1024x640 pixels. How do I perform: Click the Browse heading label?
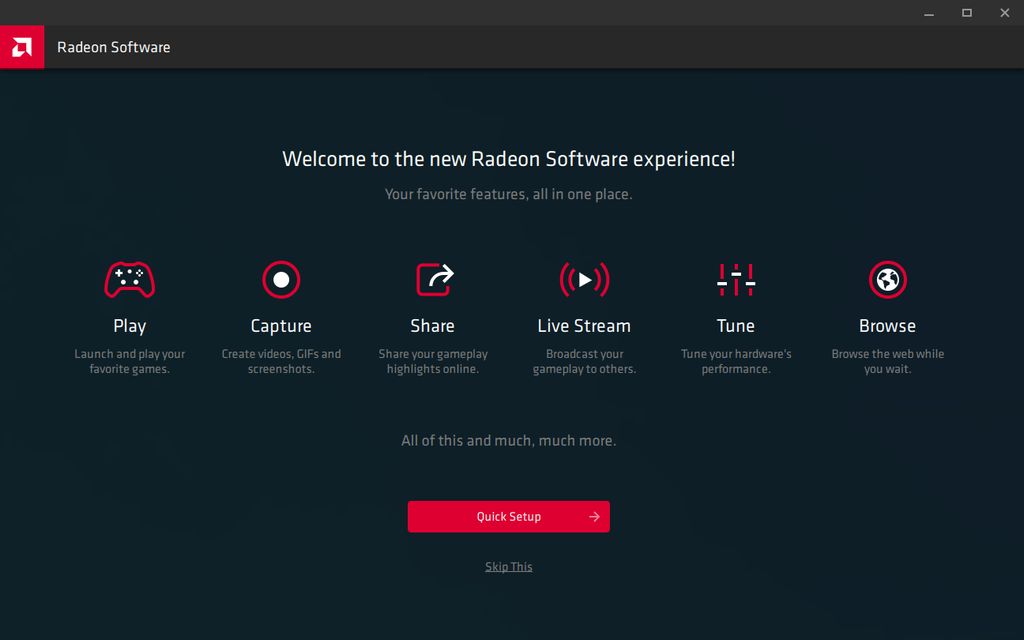888,326
